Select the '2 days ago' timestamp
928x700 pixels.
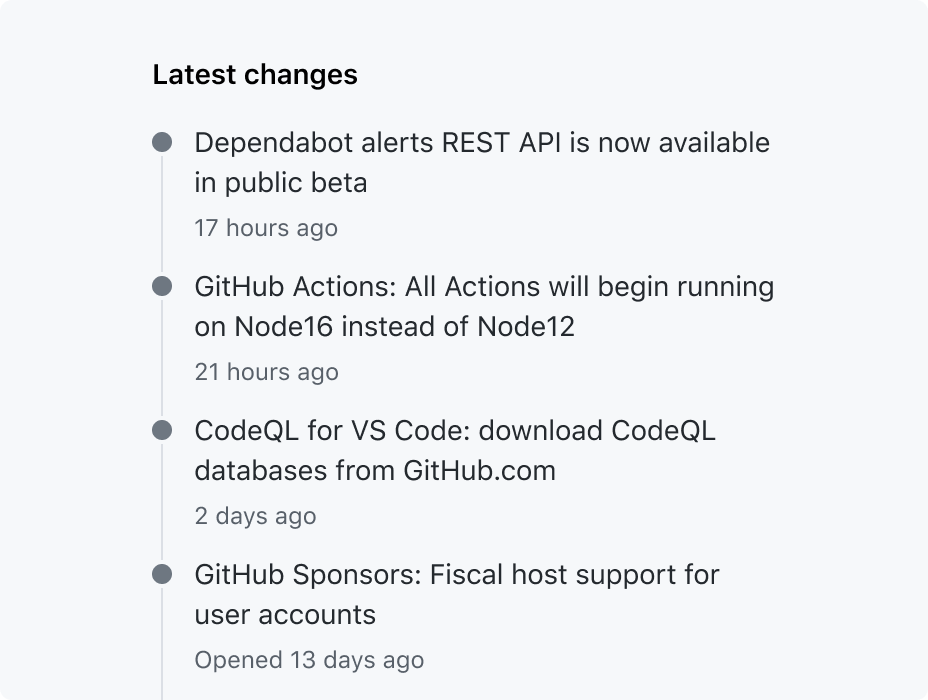tap(255, 516)
